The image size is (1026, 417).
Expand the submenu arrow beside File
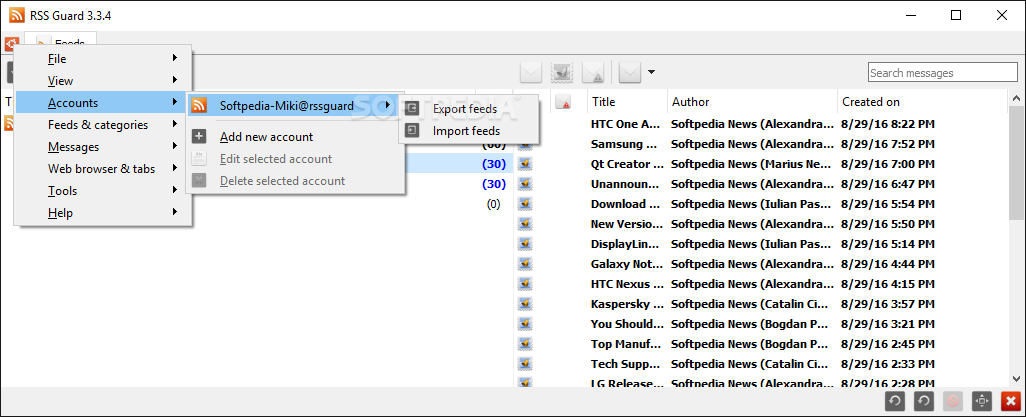(x=175, y=58)
